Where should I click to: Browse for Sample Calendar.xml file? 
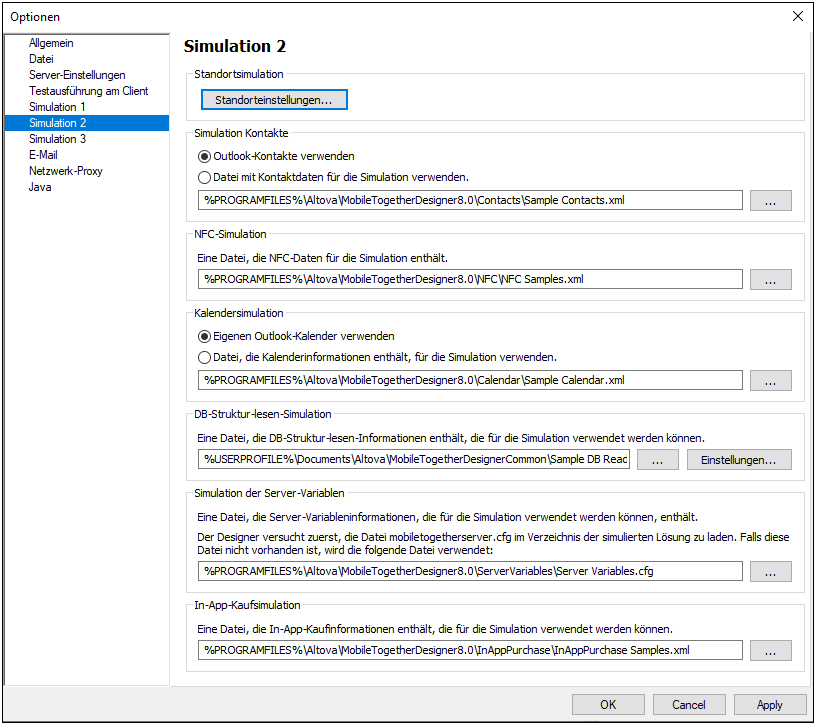[770, 380]
